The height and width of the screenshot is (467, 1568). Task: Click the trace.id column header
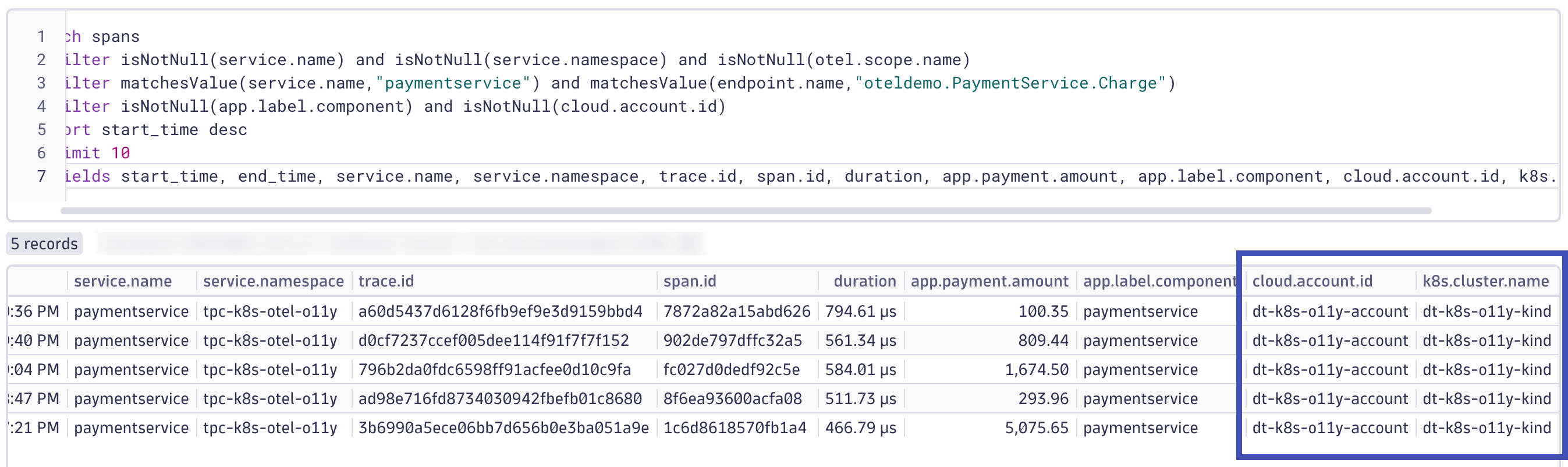pyautogui.click(x=386, y=281)
